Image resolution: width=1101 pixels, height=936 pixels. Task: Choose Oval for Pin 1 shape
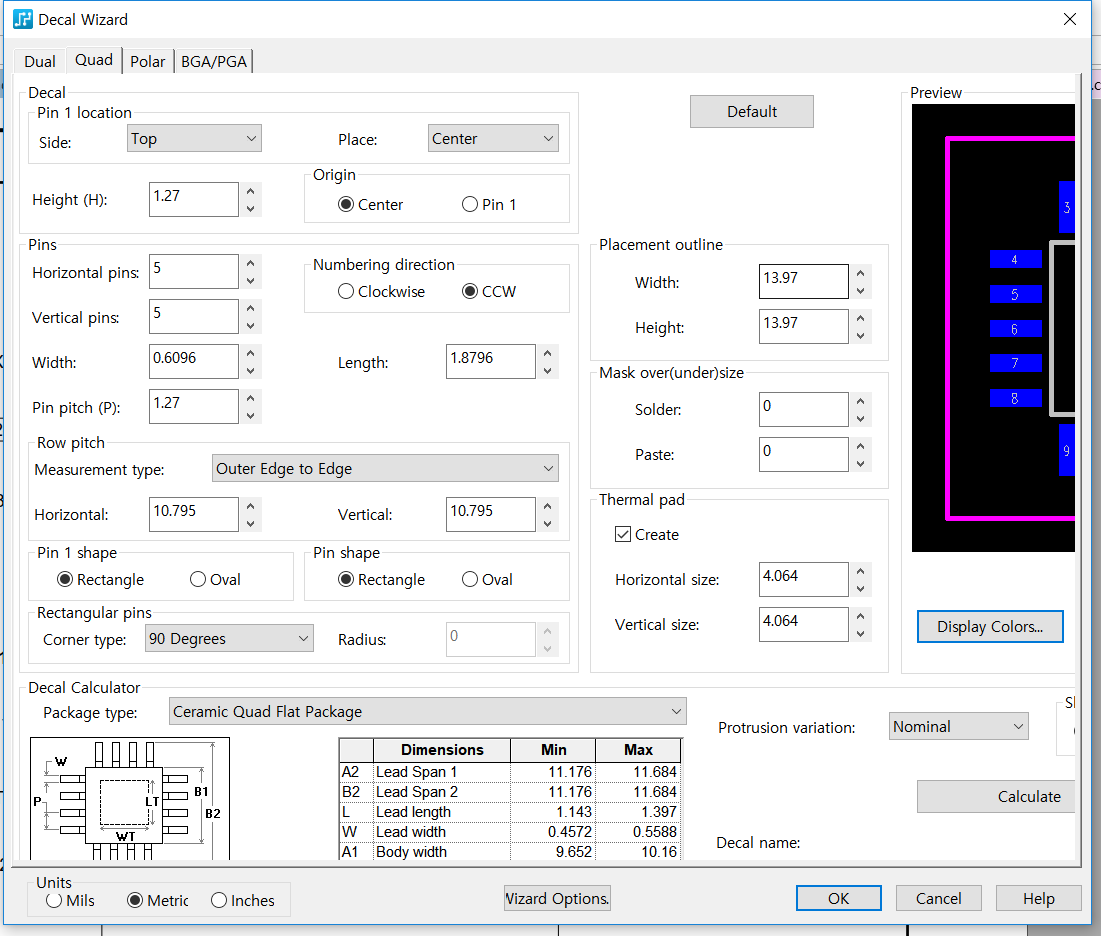[x=198, y=580]
